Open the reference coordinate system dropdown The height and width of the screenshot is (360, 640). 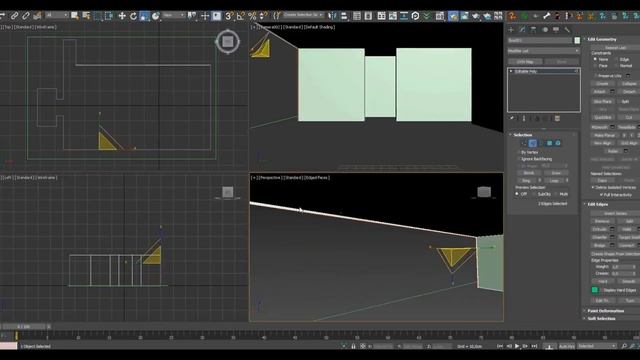tap(173, 16)
